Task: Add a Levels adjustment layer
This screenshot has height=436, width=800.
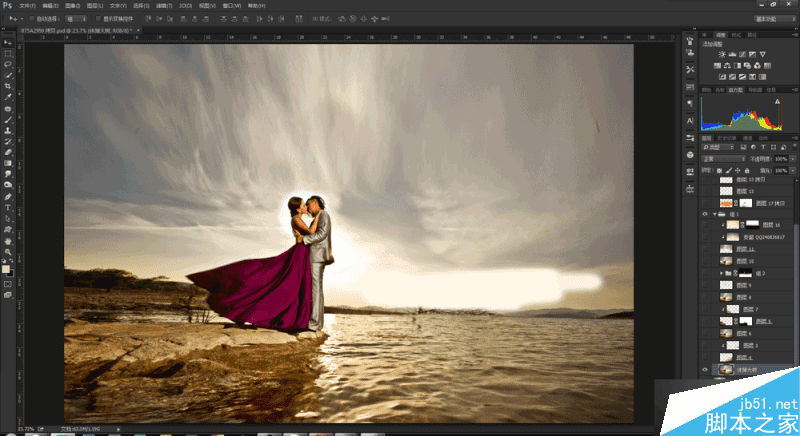Action: coord(732,54)
